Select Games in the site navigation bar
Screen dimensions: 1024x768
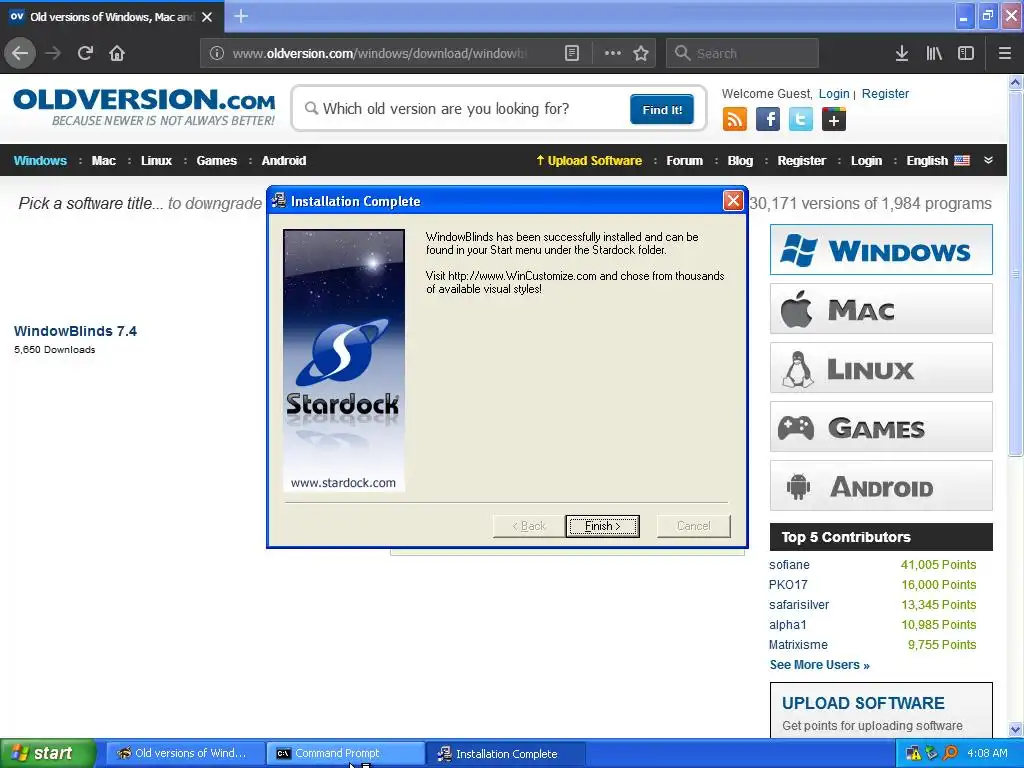(216, 161)
